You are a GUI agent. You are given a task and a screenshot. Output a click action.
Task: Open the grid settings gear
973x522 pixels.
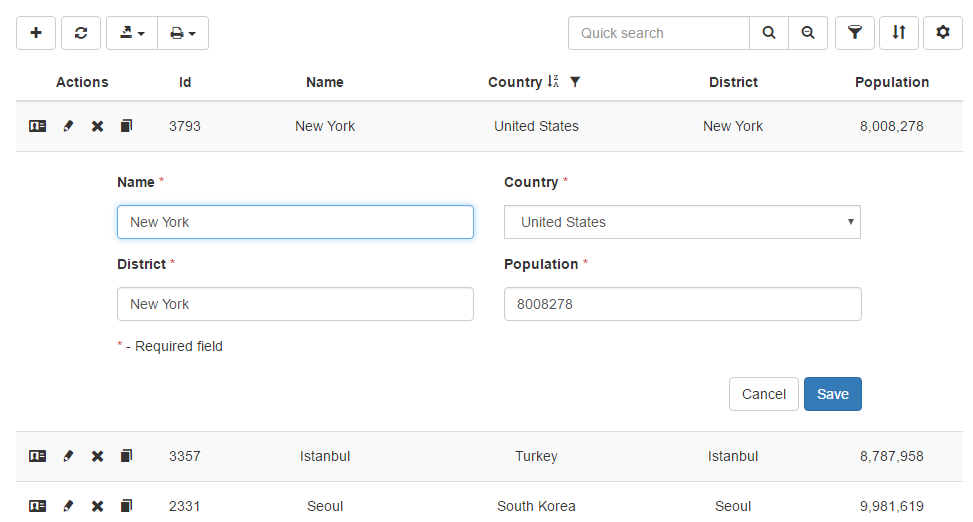[942, 33]
